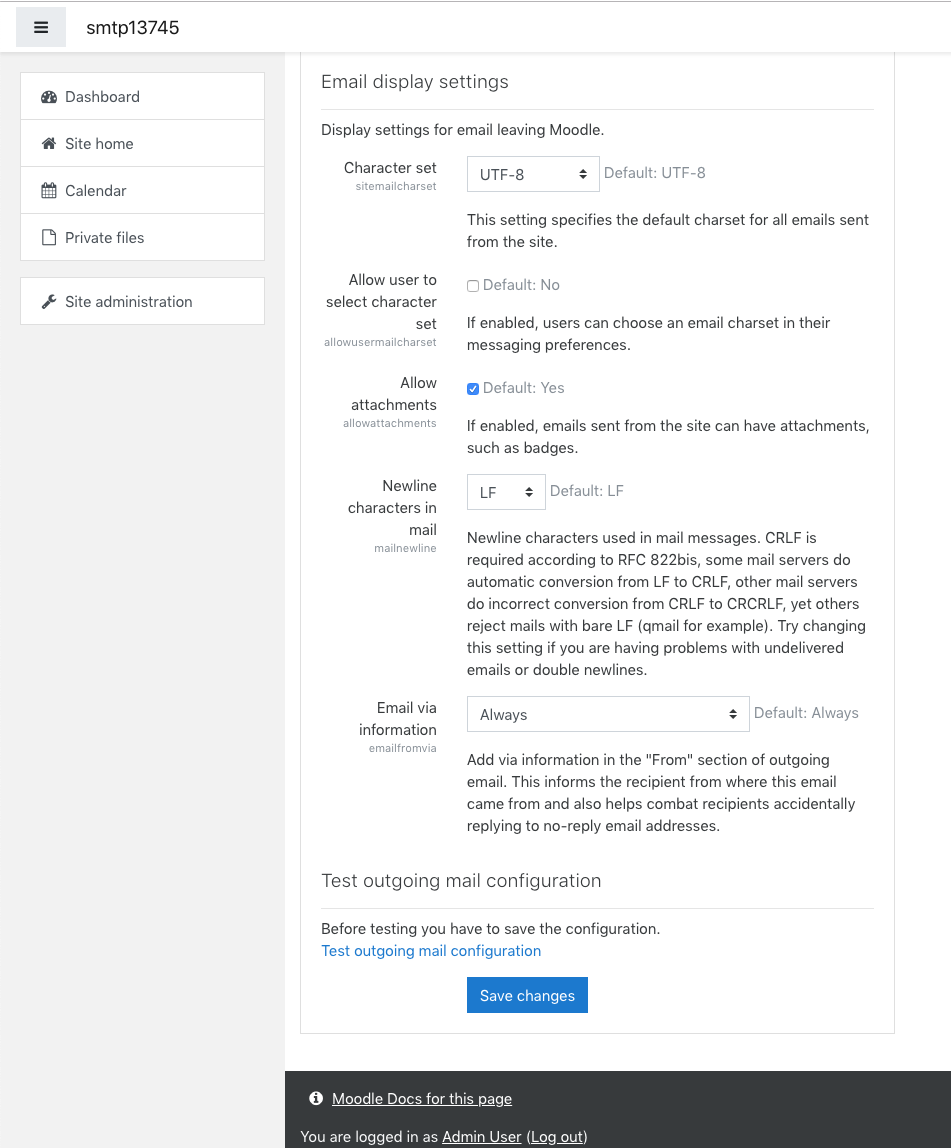
Task: Open the Newline characters LF dropdown
Action: pos(506,492)
